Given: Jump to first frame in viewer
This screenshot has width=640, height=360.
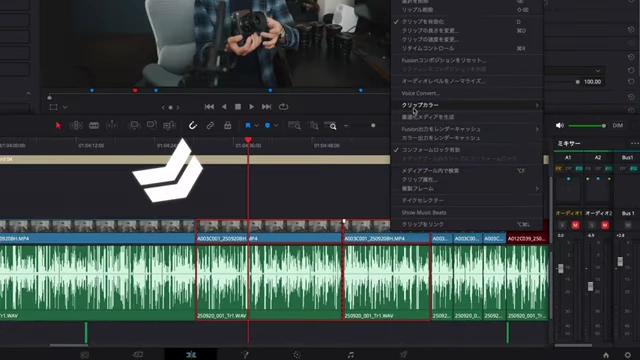Looking at the screenshot, I should 209,107.
